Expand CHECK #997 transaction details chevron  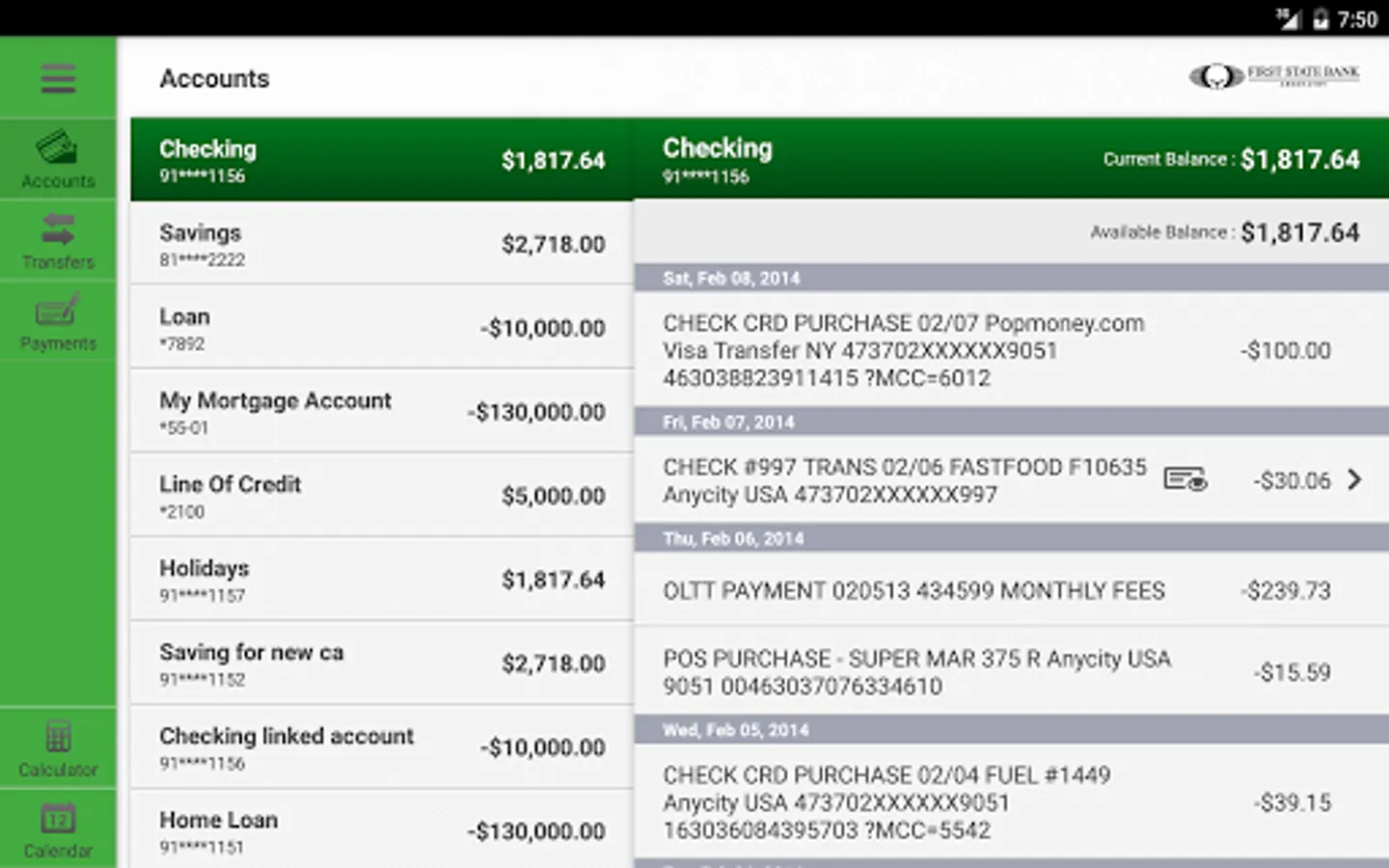[1355, 479]
